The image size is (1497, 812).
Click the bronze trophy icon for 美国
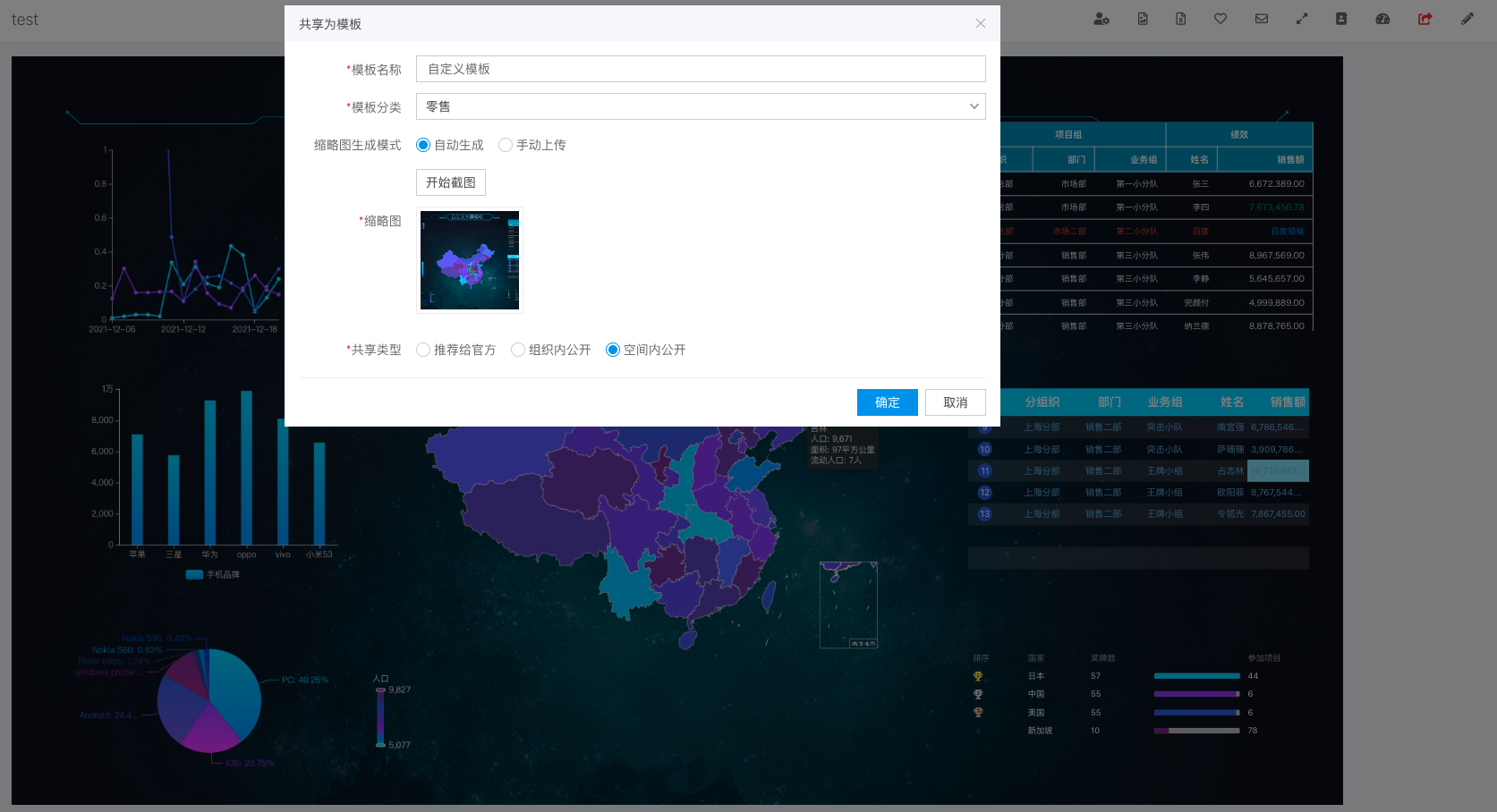click(978, 713)
